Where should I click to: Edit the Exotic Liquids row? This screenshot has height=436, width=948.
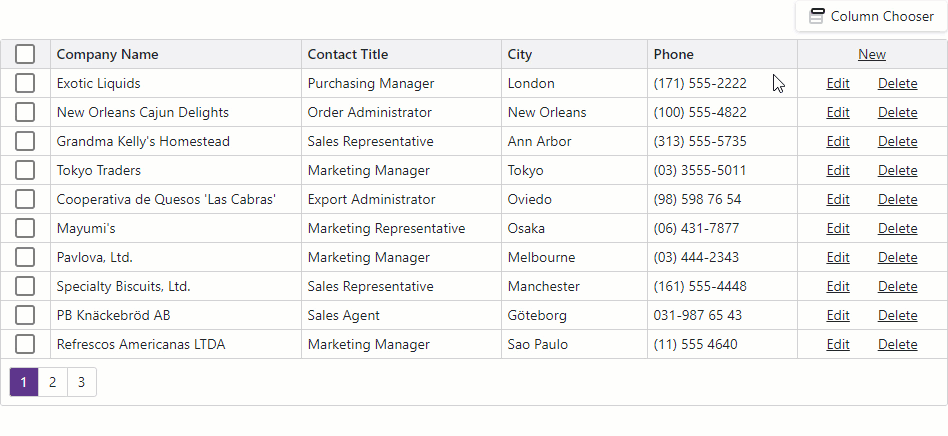tap(837, 83)
